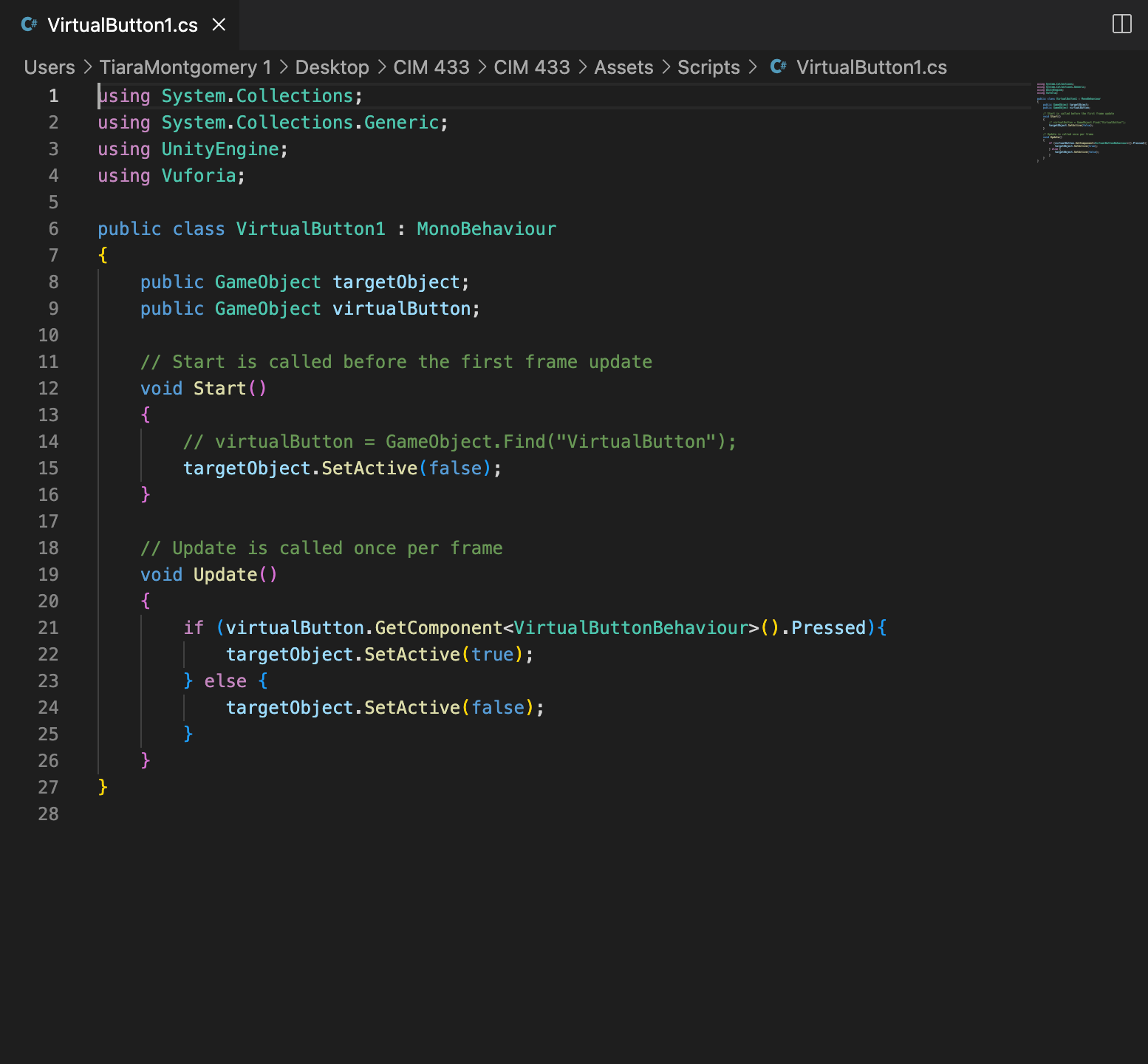Close the VirtualButton1.cs tab
The width and height of the screenshot is (1148, 1064).
(x=219, y=24)
